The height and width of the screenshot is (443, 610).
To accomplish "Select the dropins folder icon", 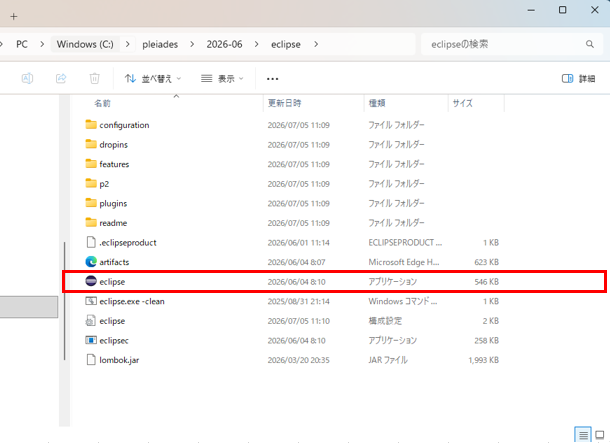I will click(x=91, y=144).
